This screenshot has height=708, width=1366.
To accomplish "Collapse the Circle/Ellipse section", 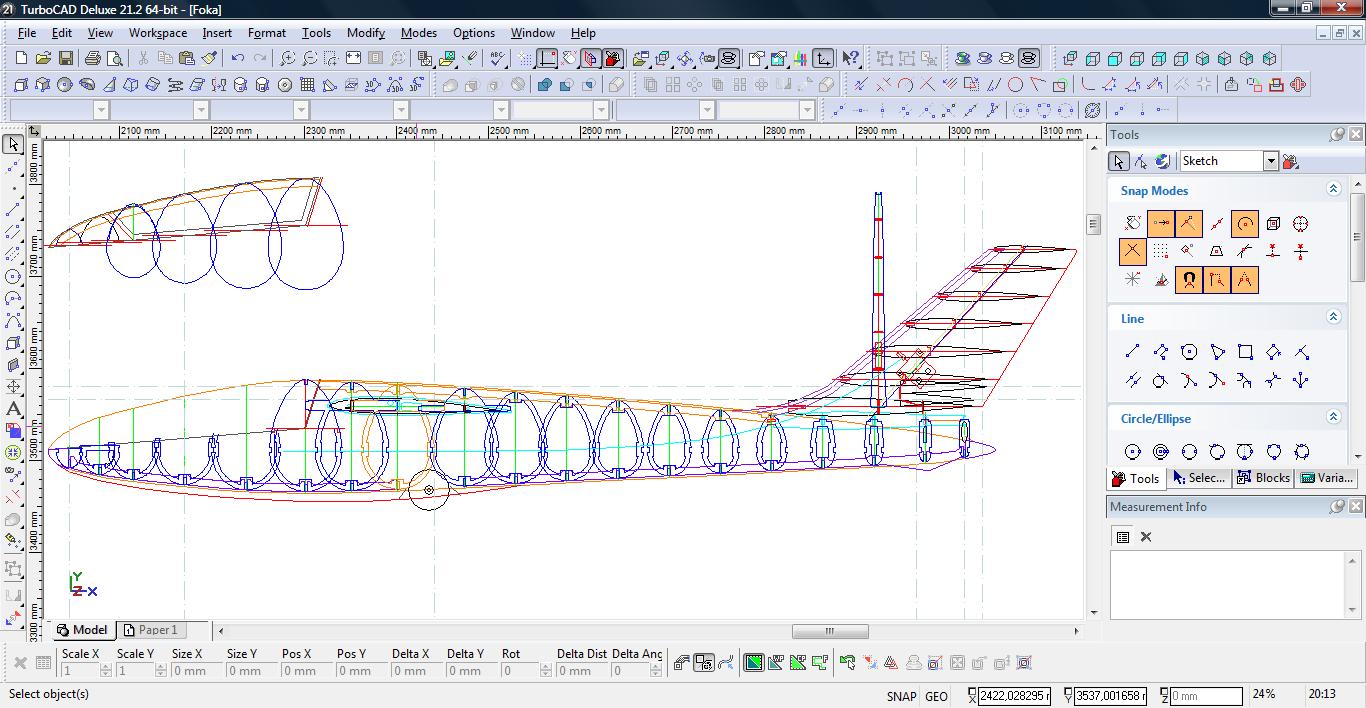I will pyautogui.click(x=1333, y=417).
